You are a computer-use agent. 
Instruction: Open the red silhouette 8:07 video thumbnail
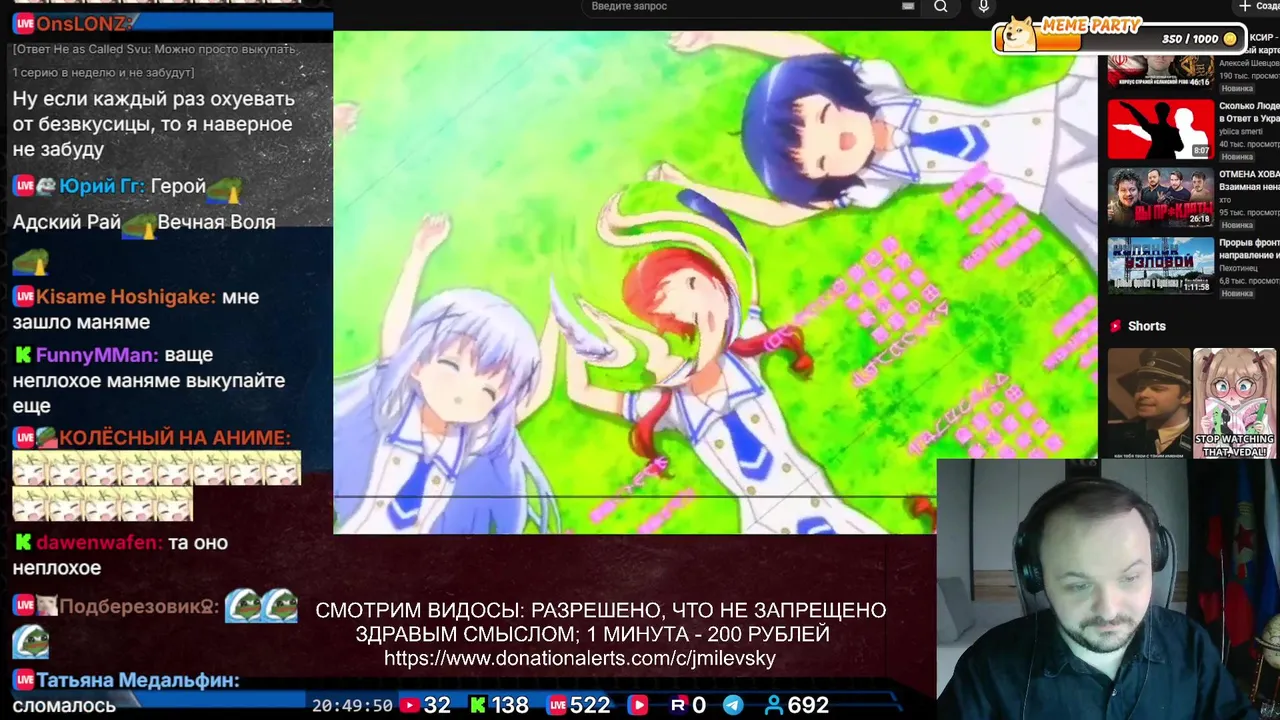tap(1160, 128)
